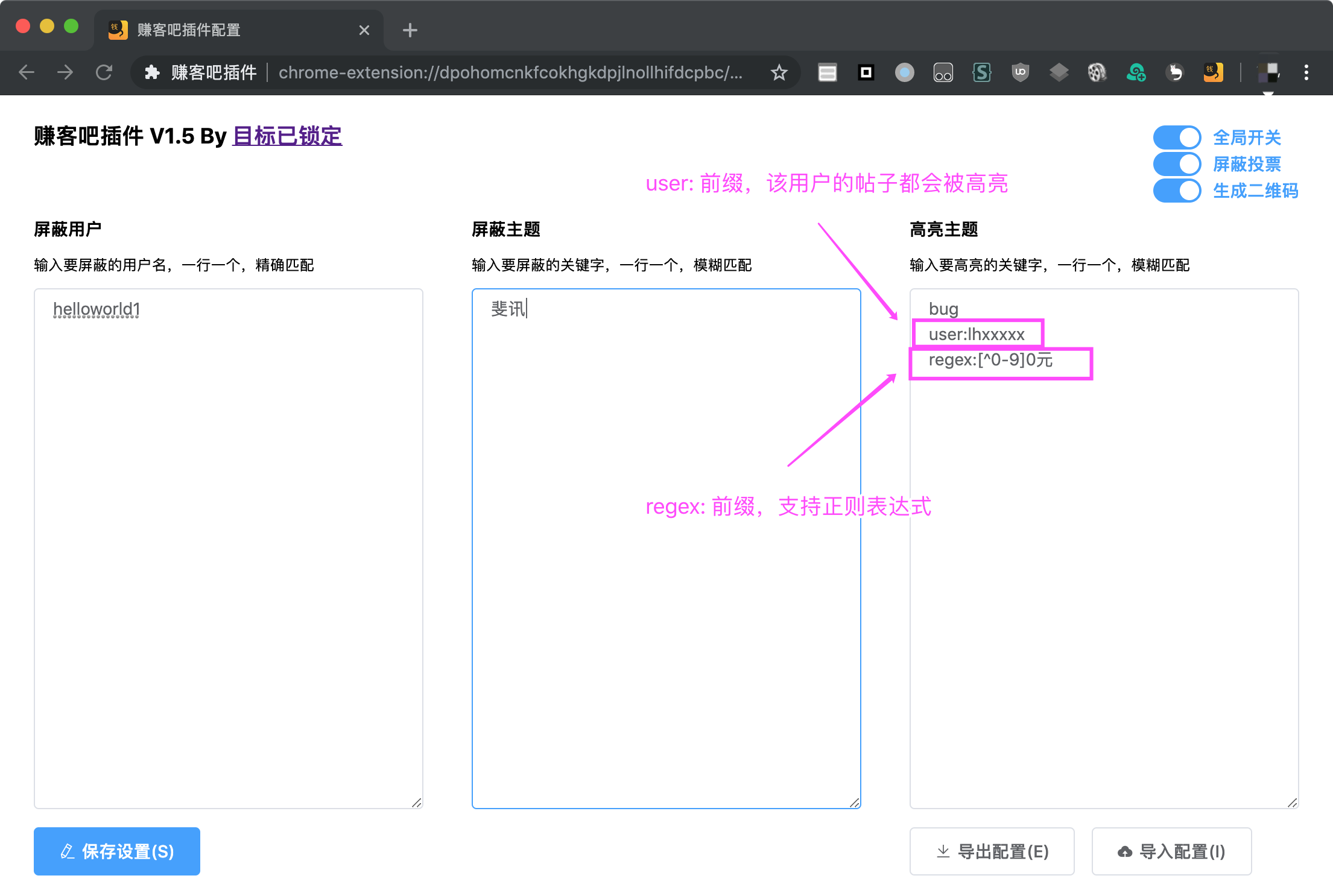This screenshot has width=1333, height=896.
Task: Click the 屏蔽投票 label text
Action: click(1247, 164)
